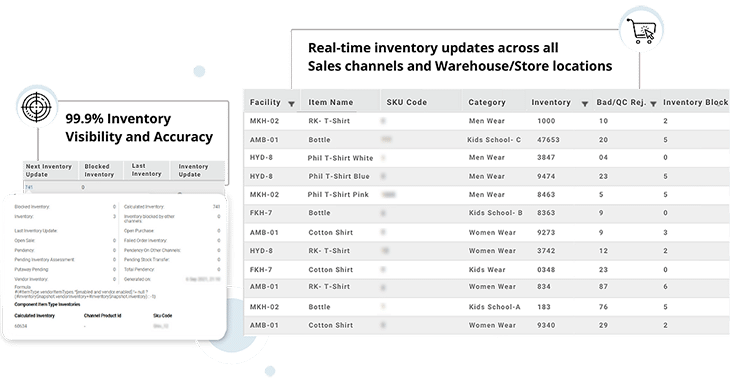The image size is (730, 380).
Task: Click the Blocked Inventory column header
Action: click(99, 170)
